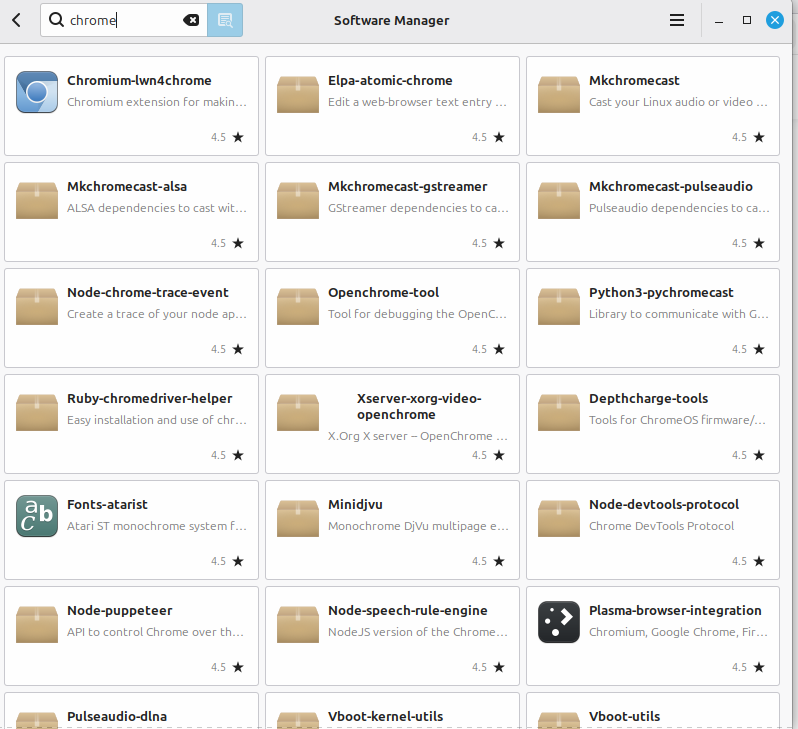The image size is (798, 729).
Task: Click the Fonts-atarist app icon
Action: pyautogui.click(x=37, y=517)
